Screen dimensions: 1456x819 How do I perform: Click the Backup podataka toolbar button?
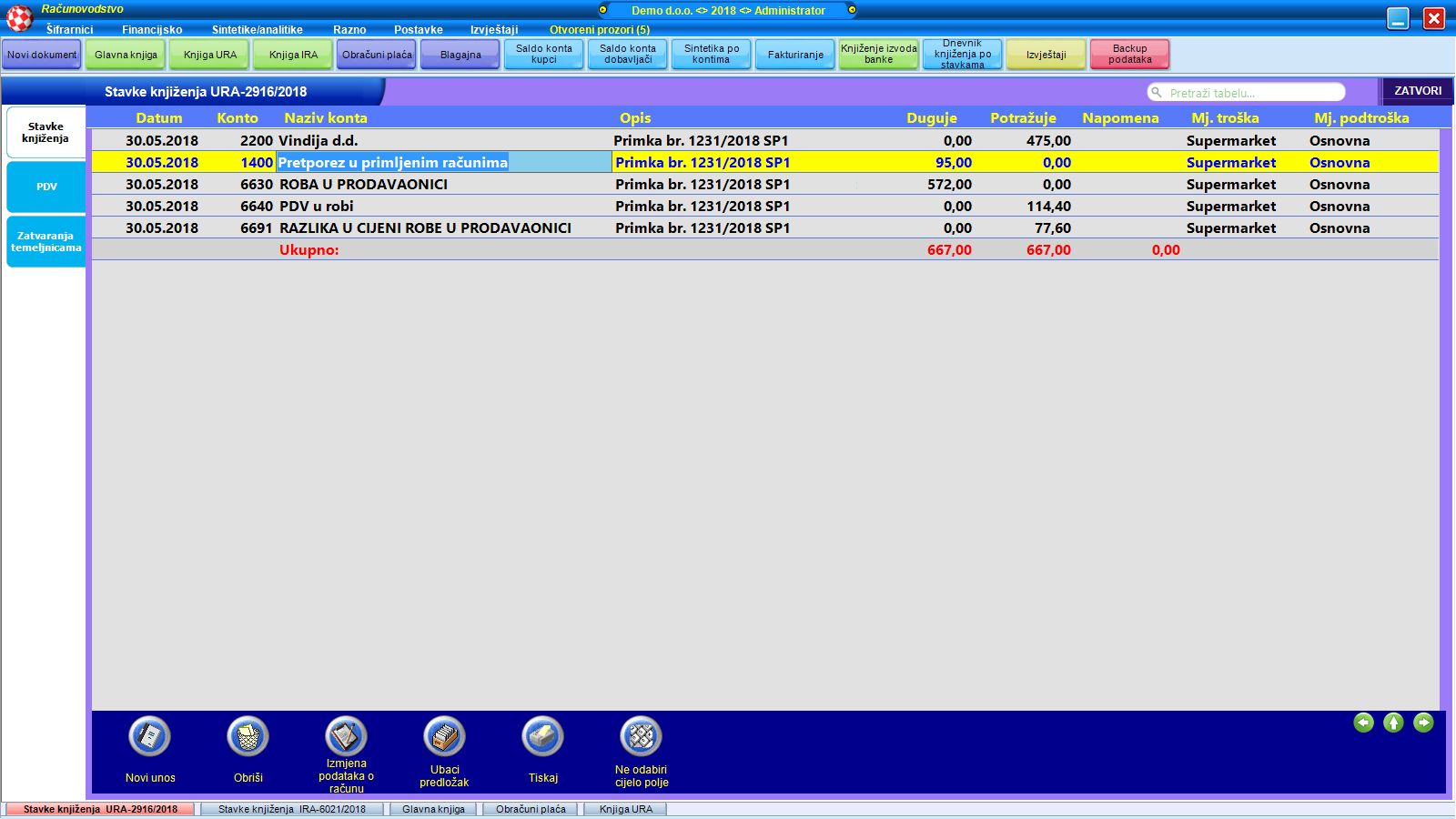pyautogui.click(x=1129, y=55)
